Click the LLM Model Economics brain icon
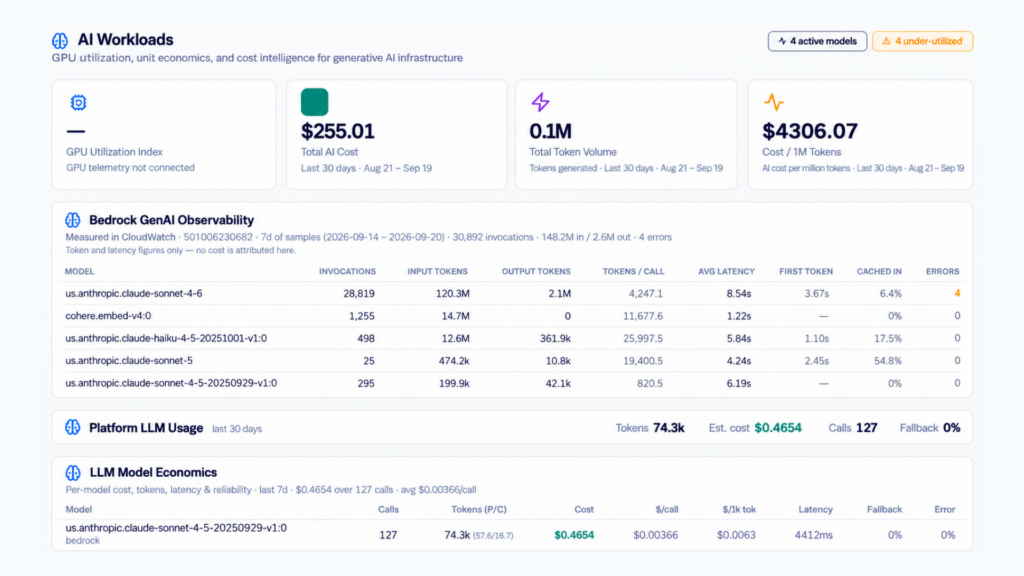Viewport: 1024px width, 576px height. tap(73, 472)
